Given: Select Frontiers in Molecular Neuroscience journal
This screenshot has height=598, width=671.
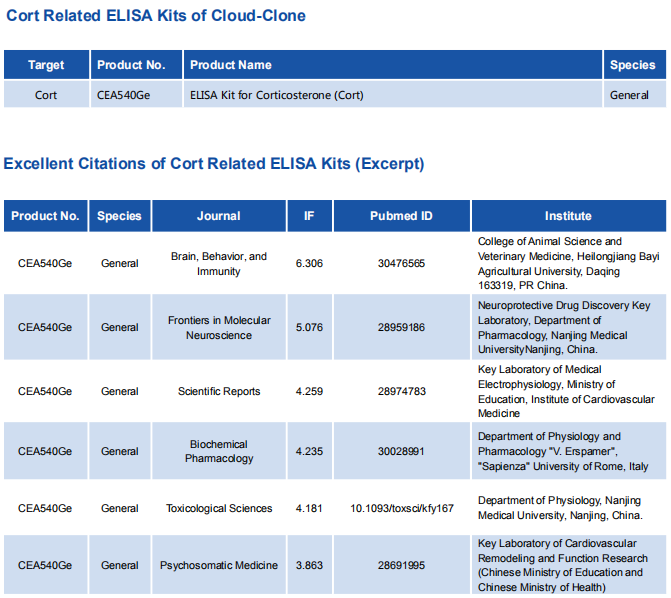Looking at the screenshot, I should tap(218, 328).
